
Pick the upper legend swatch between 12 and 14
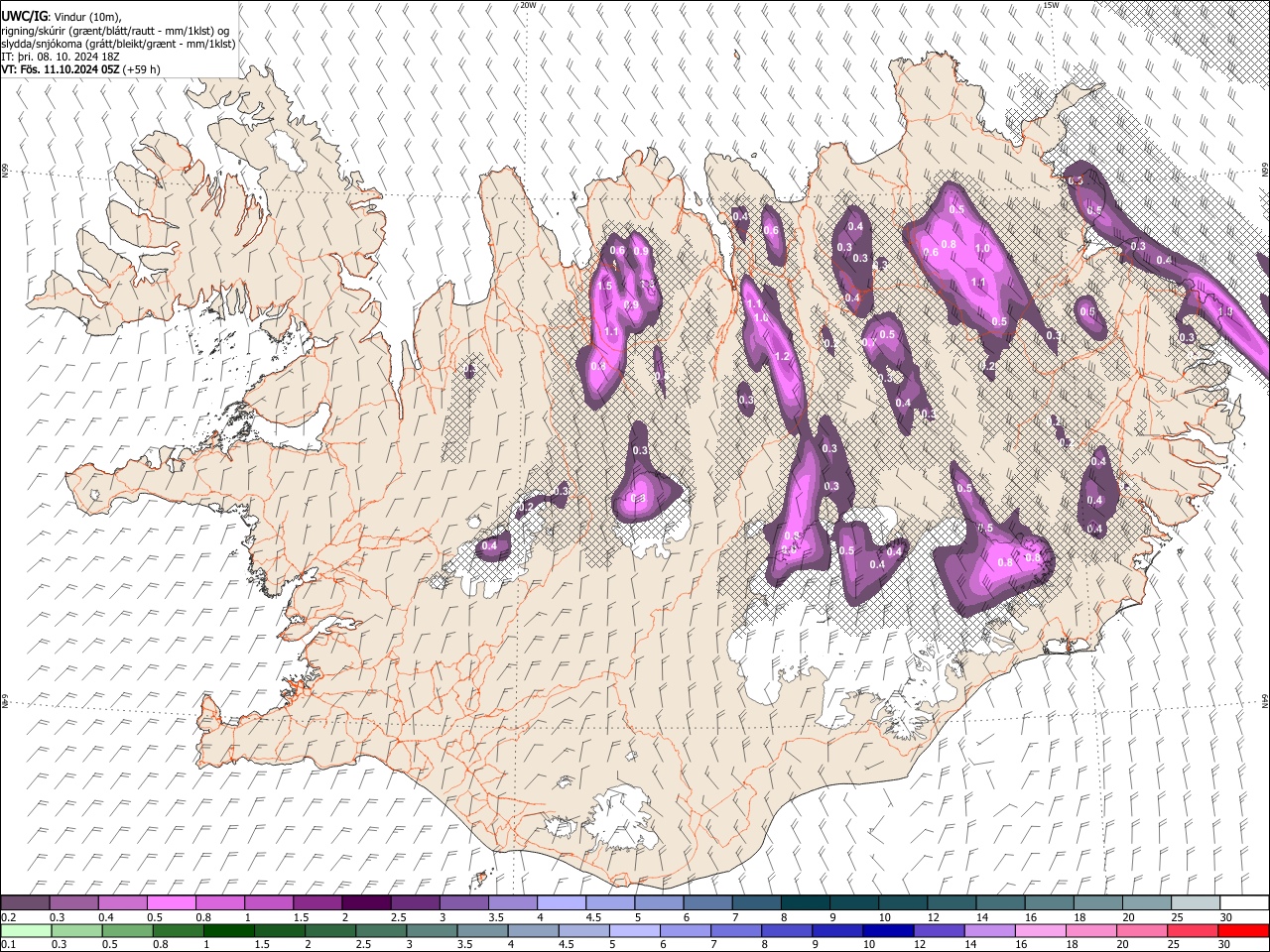[x=951, y=903]
